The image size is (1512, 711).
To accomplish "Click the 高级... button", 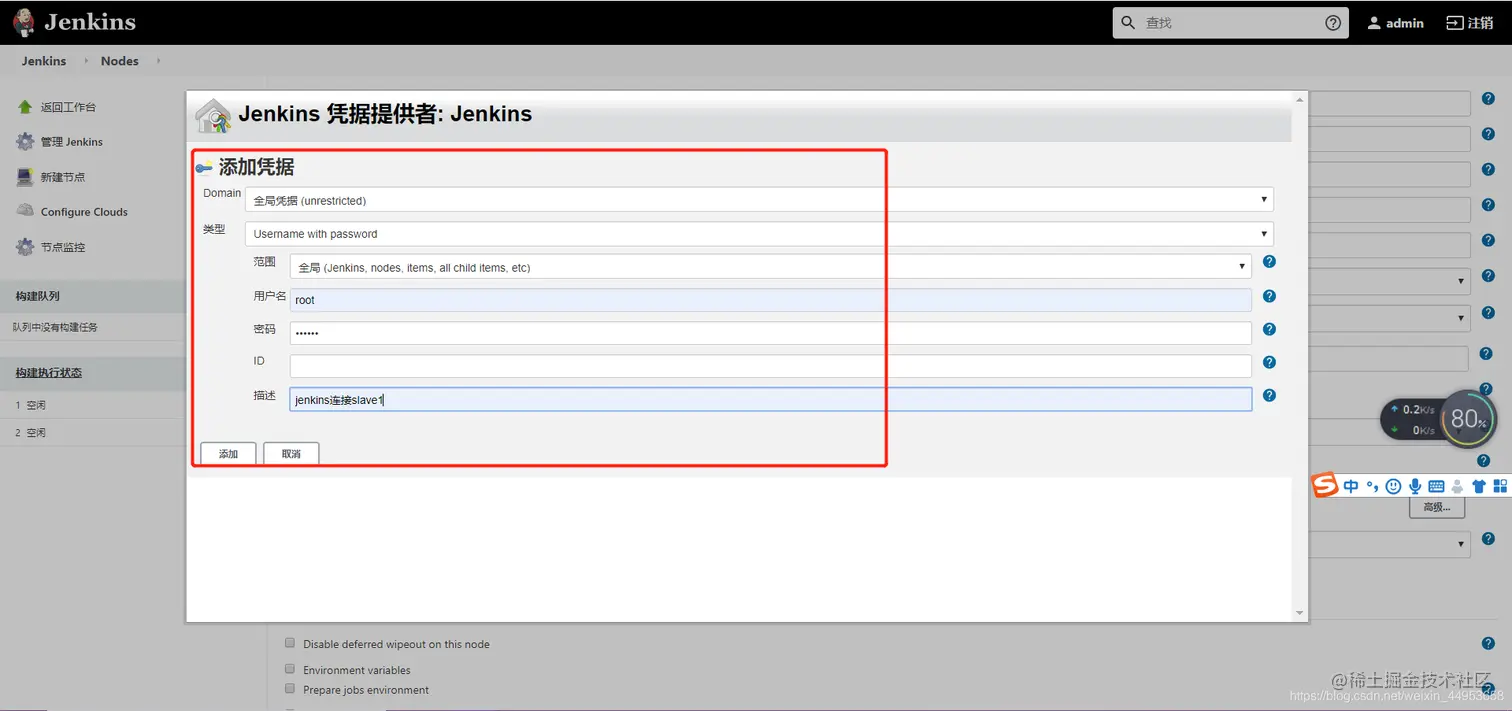I will click(x=1437, y=507).
